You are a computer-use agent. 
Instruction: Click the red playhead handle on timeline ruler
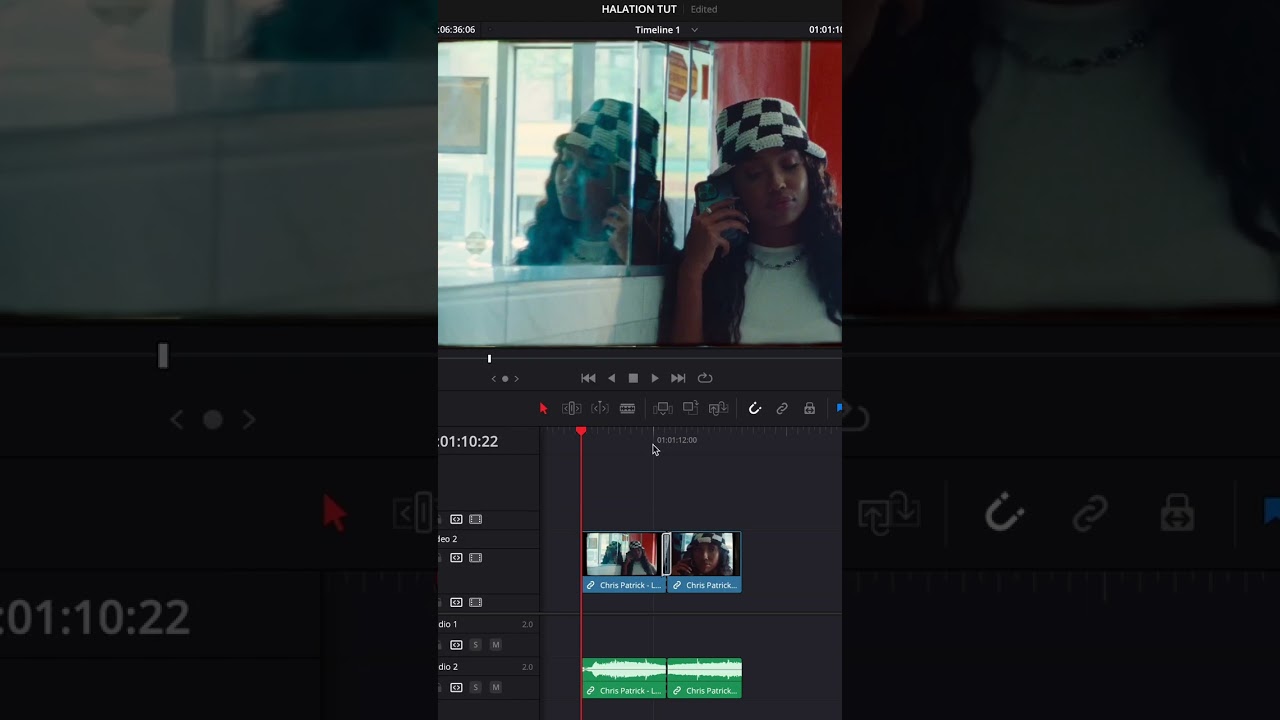[x=581, y=431]
